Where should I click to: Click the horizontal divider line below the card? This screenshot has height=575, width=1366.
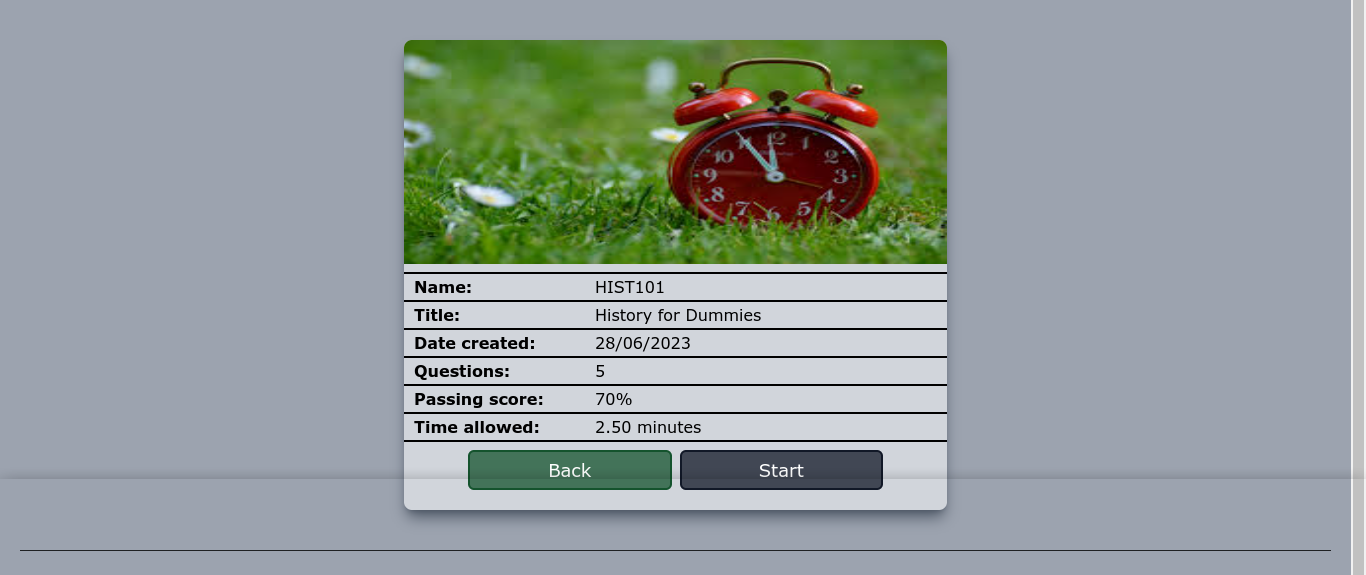pos(675,550)
